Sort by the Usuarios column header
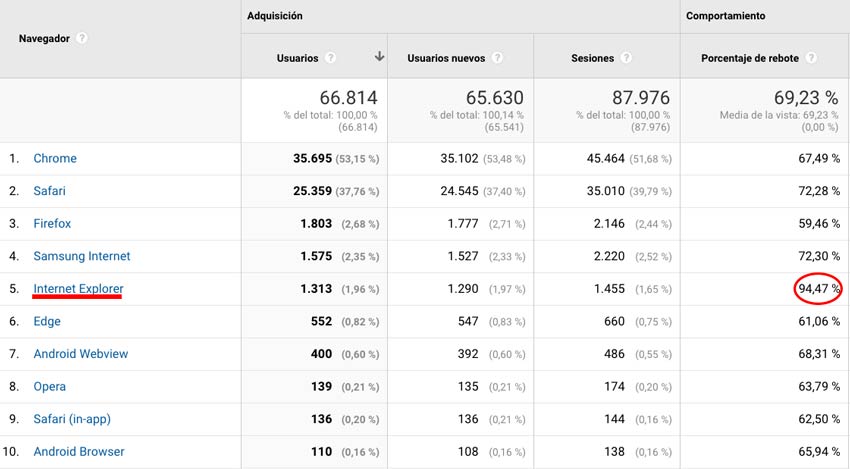The image size is (850, 469). pyautogui.click(x=298, y=58)
